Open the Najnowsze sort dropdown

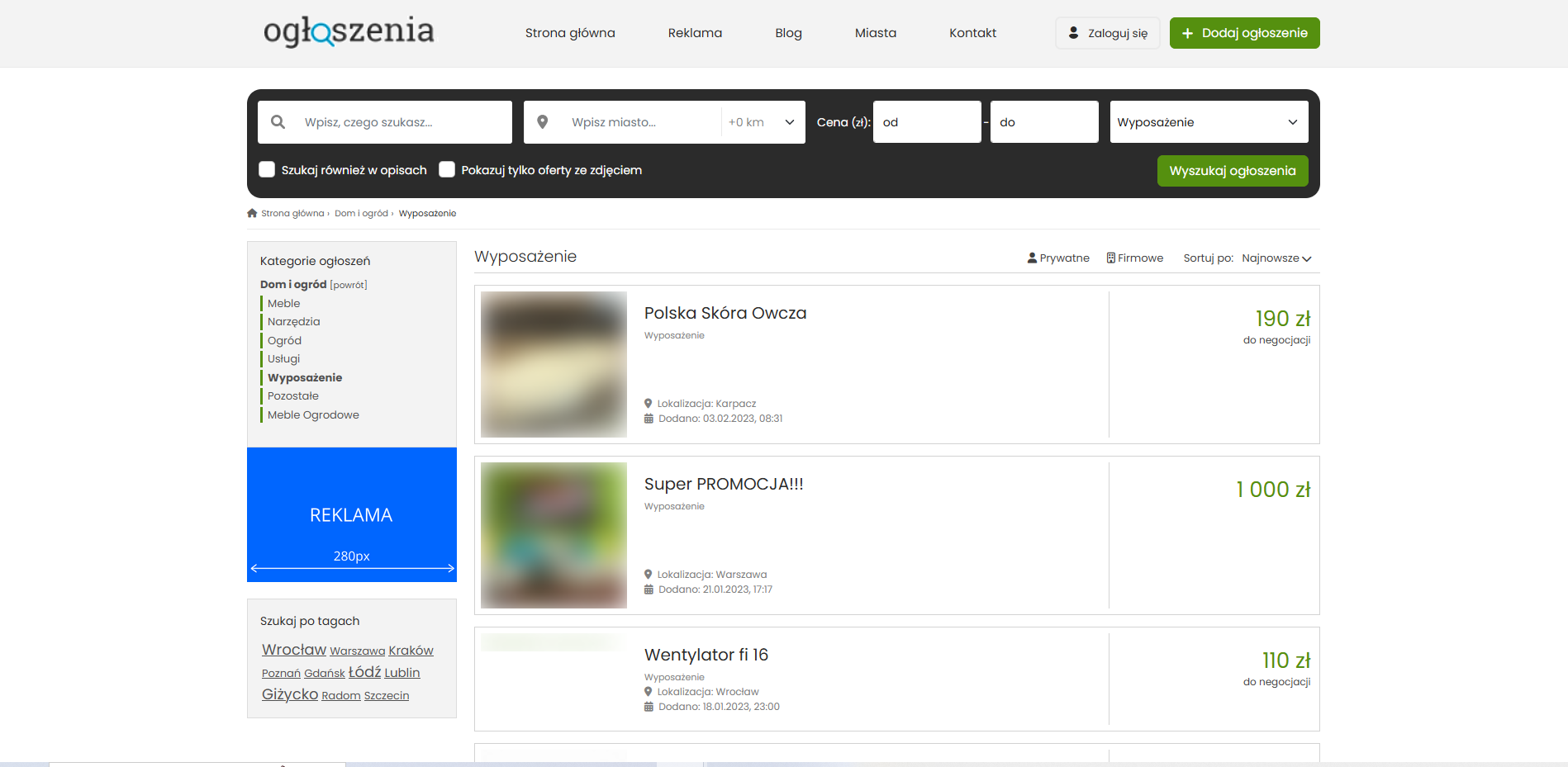point(1276,258)
